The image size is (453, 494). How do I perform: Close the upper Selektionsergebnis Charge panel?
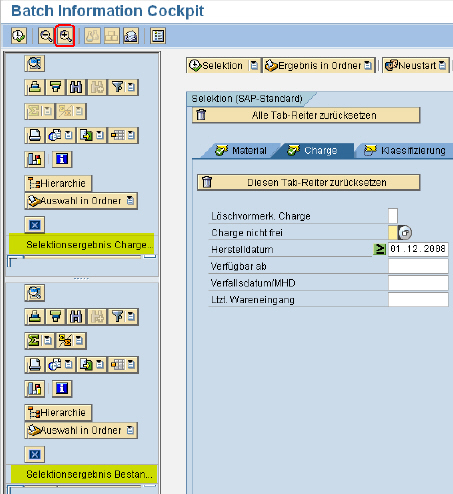click(x=35, y=225)
